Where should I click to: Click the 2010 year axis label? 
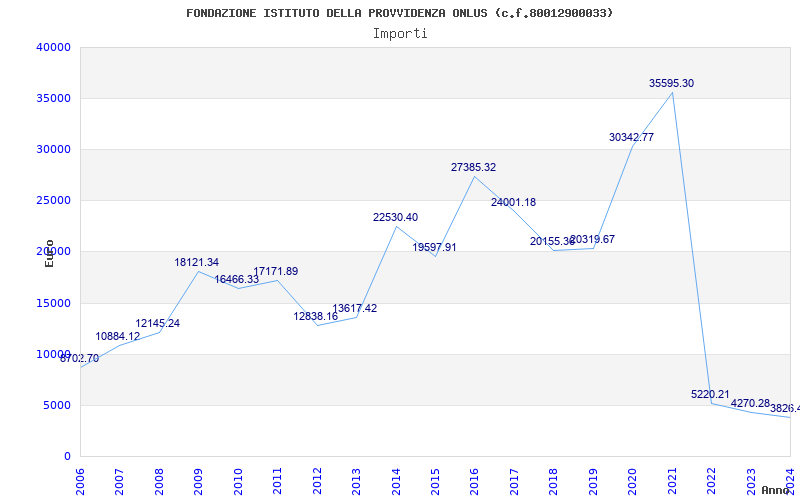tap(238, 482)
